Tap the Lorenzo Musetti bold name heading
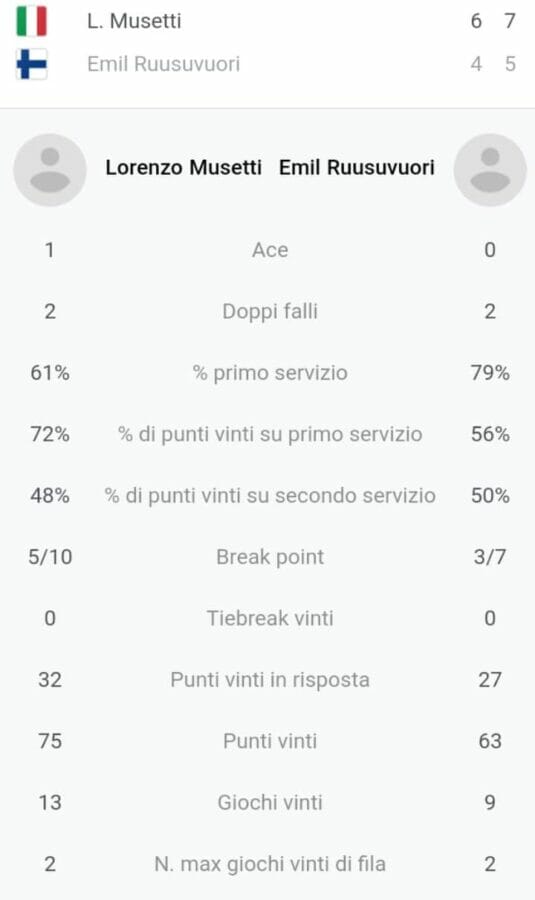 pos(183,168)
